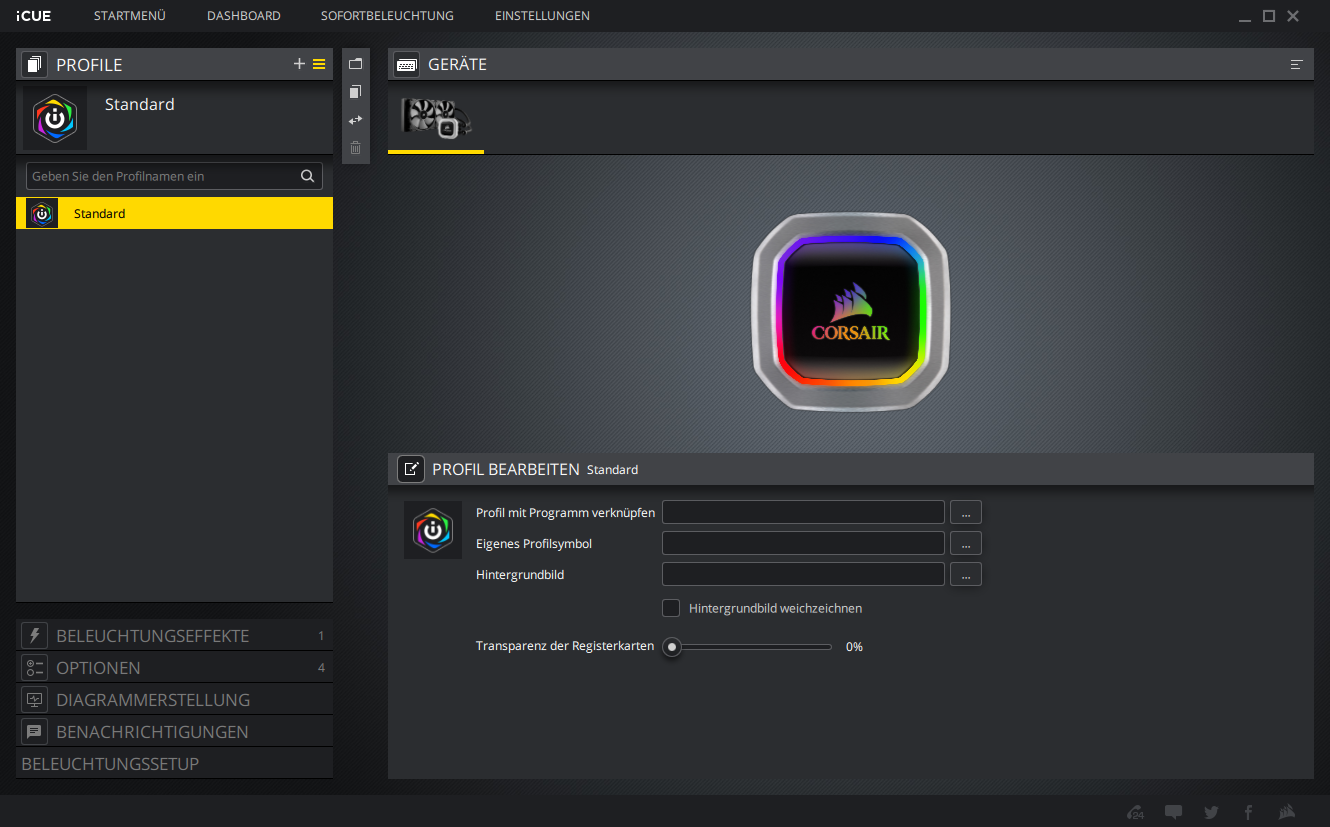Viewport: 1330px width, 827px height.
Task: Expand the Benachrichtigungen section
Action: pos(174,731)
